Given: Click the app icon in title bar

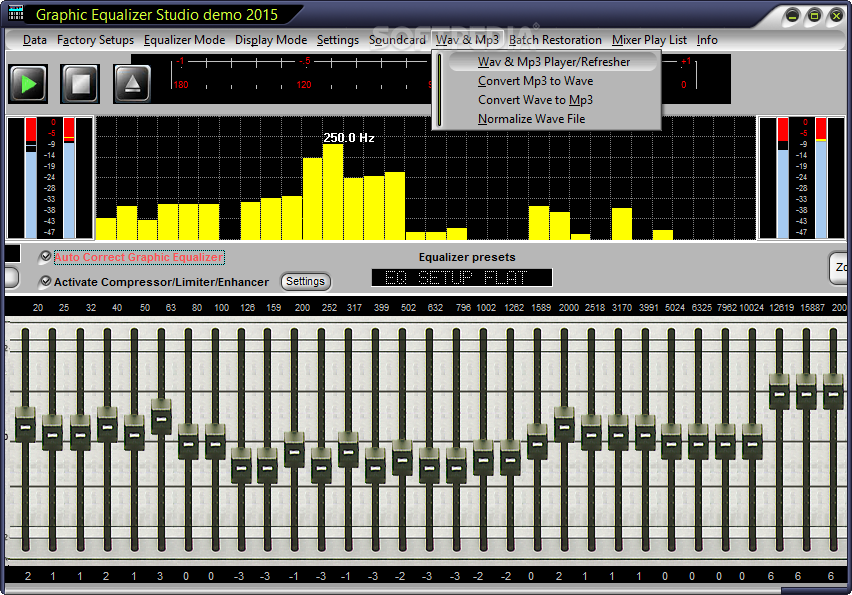Looking at the screenshot, I should [x=16, y=13].
